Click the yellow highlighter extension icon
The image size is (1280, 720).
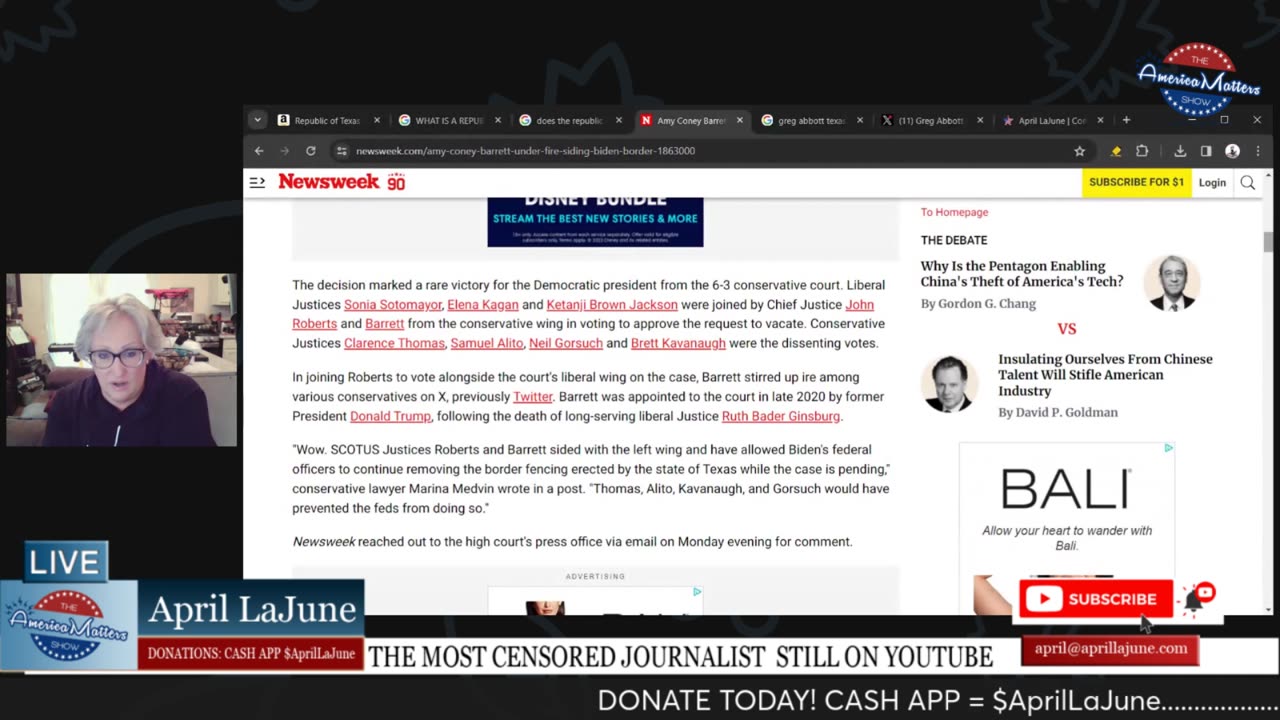pyautogui.click(x=1116, y=151)
